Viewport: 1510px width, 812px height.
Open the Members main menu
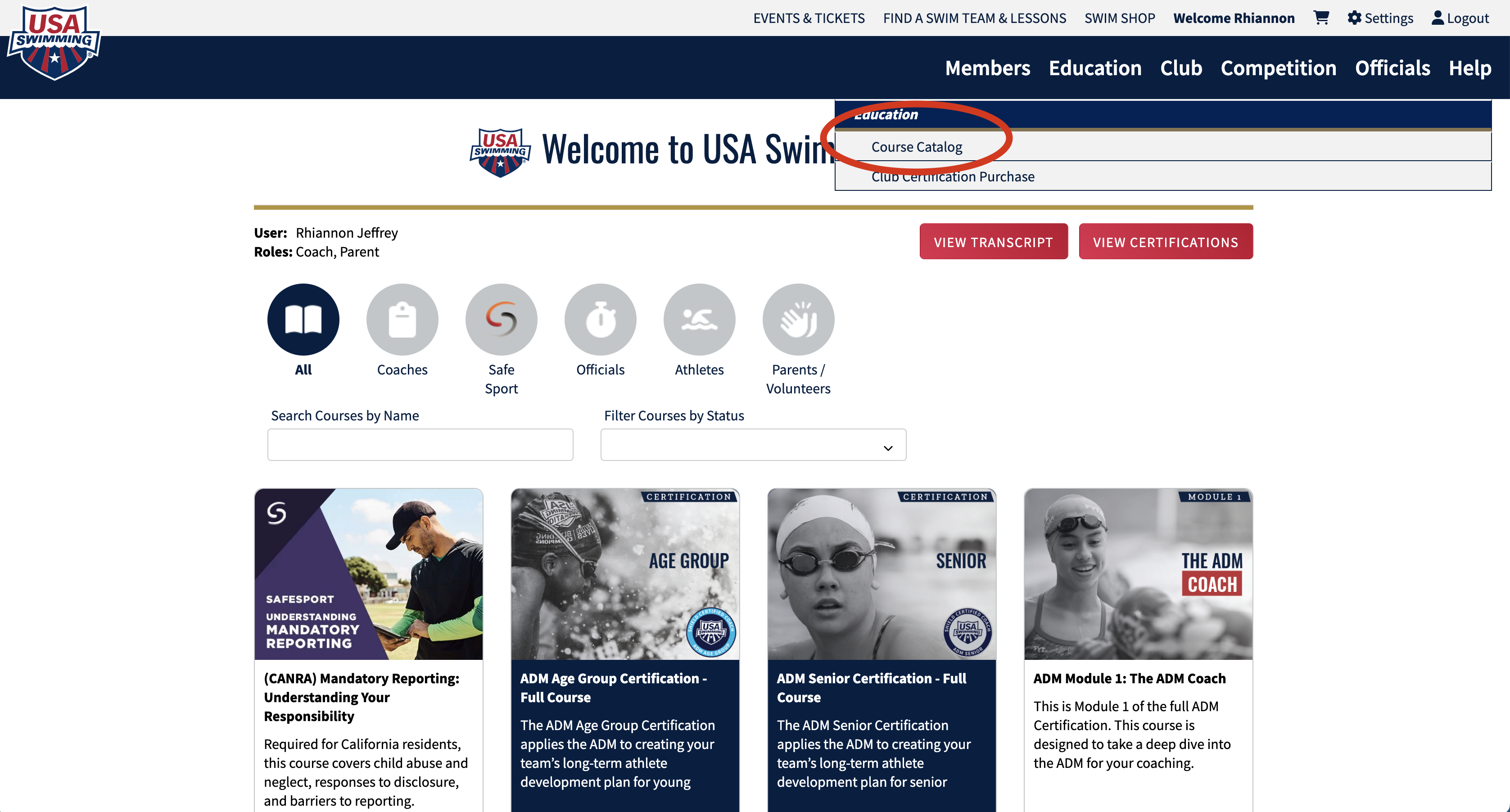pyautogui.click(x=987, y=68)
